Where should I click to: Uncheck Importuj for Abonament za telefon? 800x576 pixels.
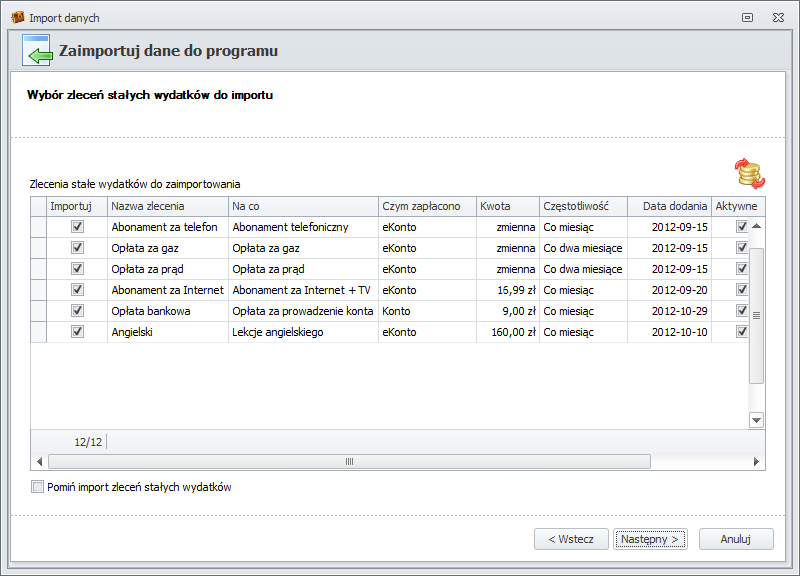[x=78, y=227]
